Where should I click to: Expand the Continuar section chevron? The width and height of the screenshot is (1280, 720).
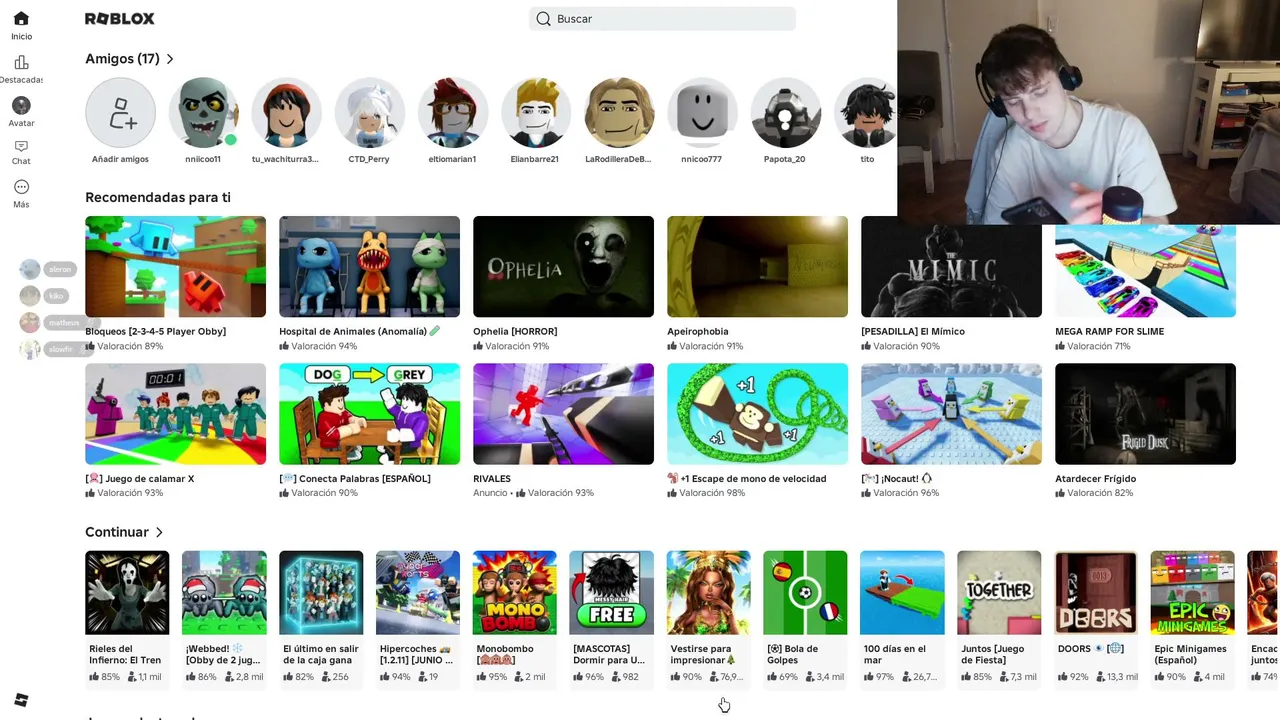(159, 532)
